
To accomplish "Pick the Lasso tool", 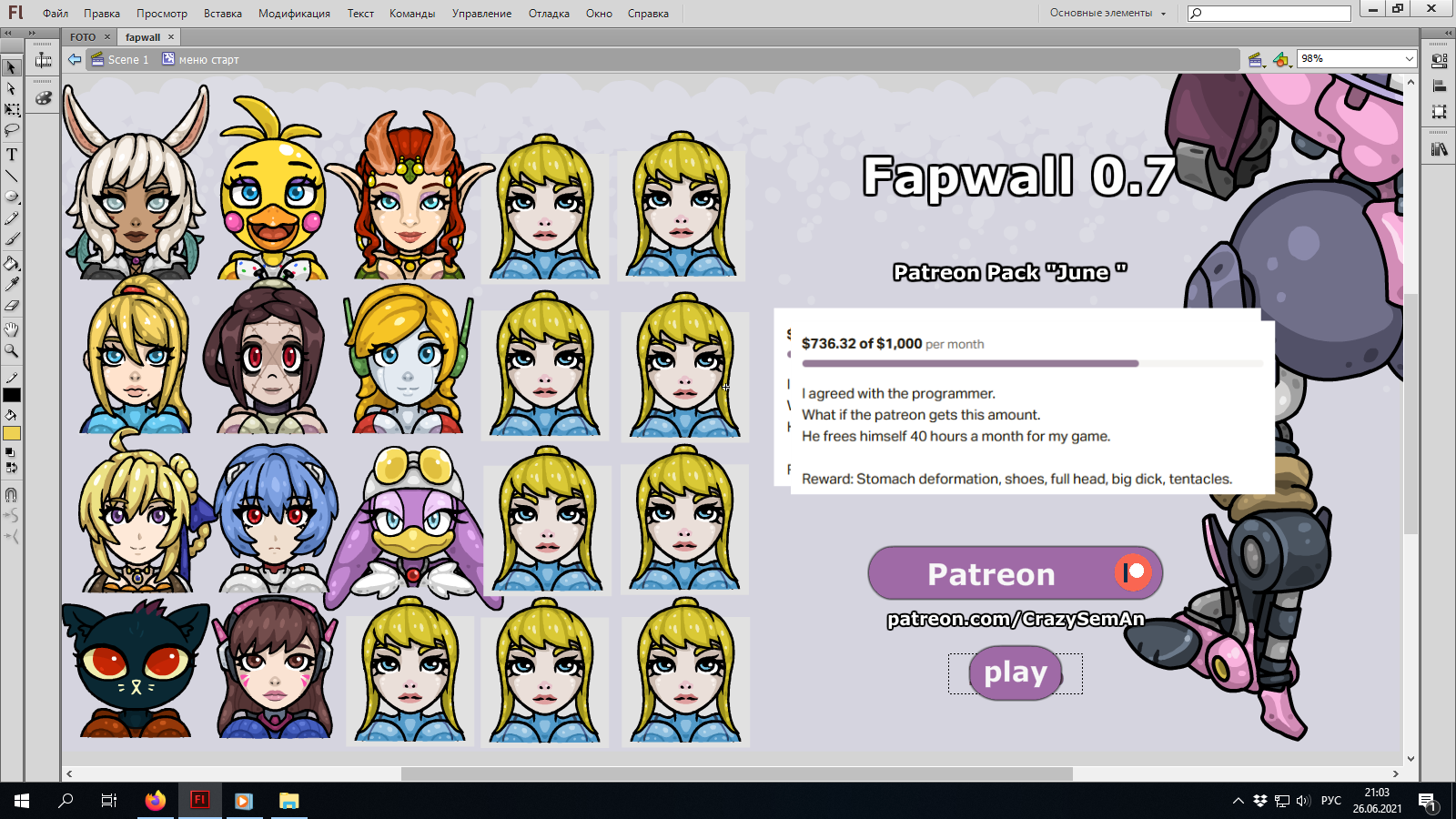I will click(x=12, y=131).
